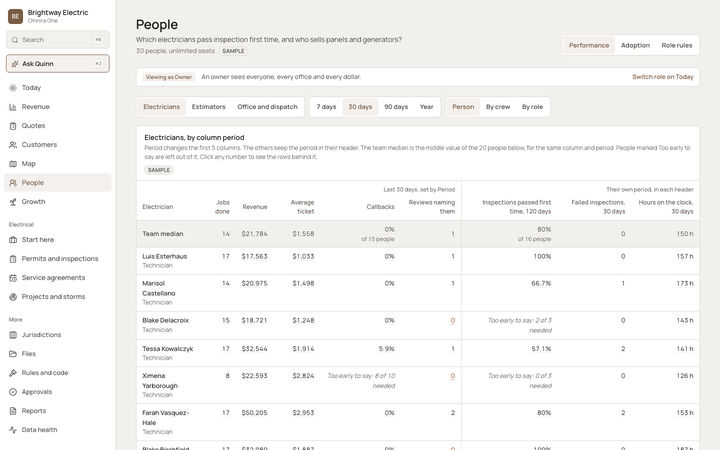The image size is (720, 450).
Task: Open Luis Esterhaus row
Action: (418, 261)
